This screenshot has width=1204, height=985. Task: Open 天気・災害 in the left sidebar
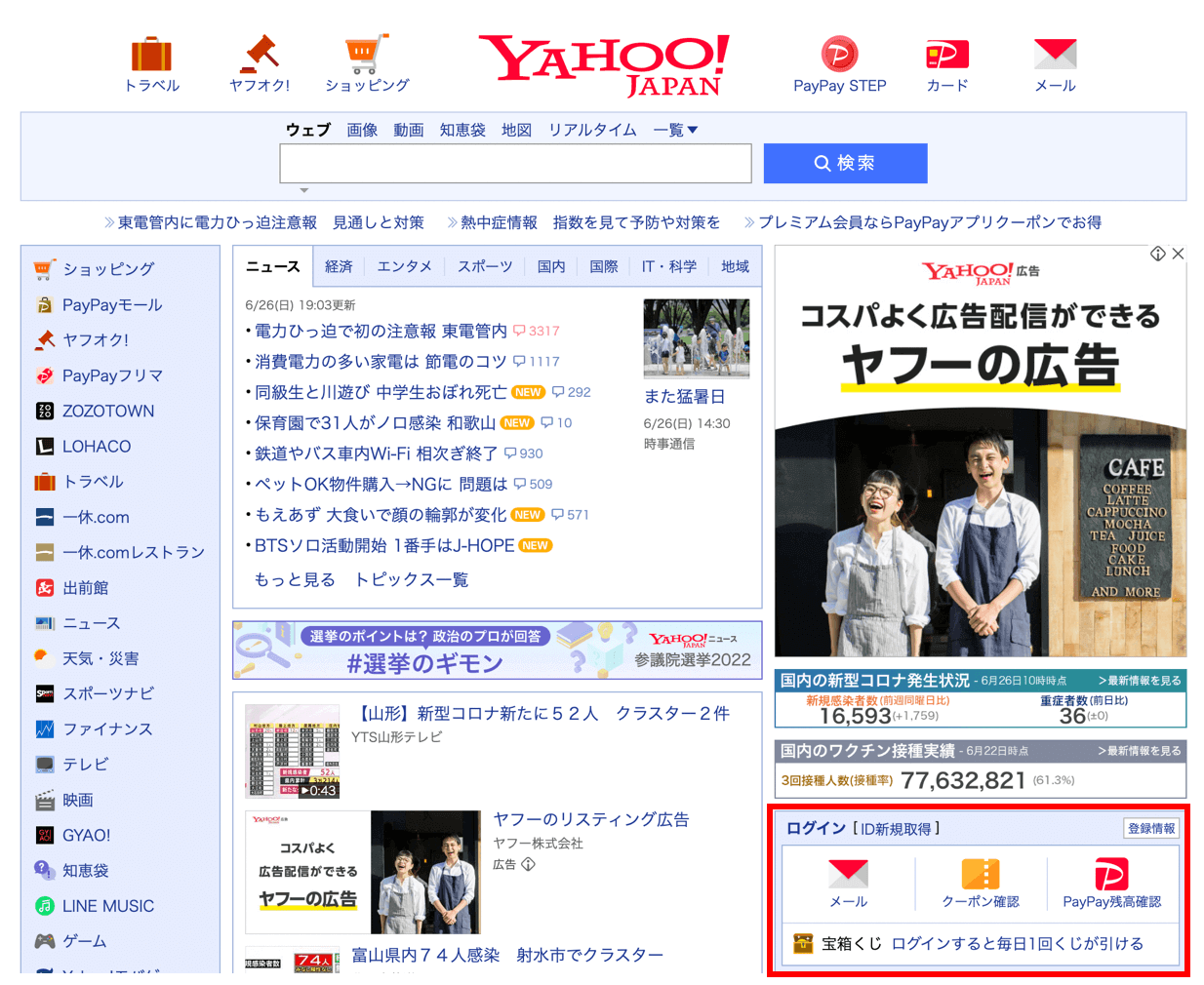(100, 659)
